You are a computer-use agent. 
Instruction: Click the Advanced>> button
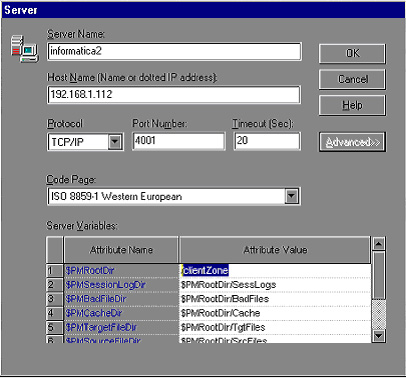(352, 142)
